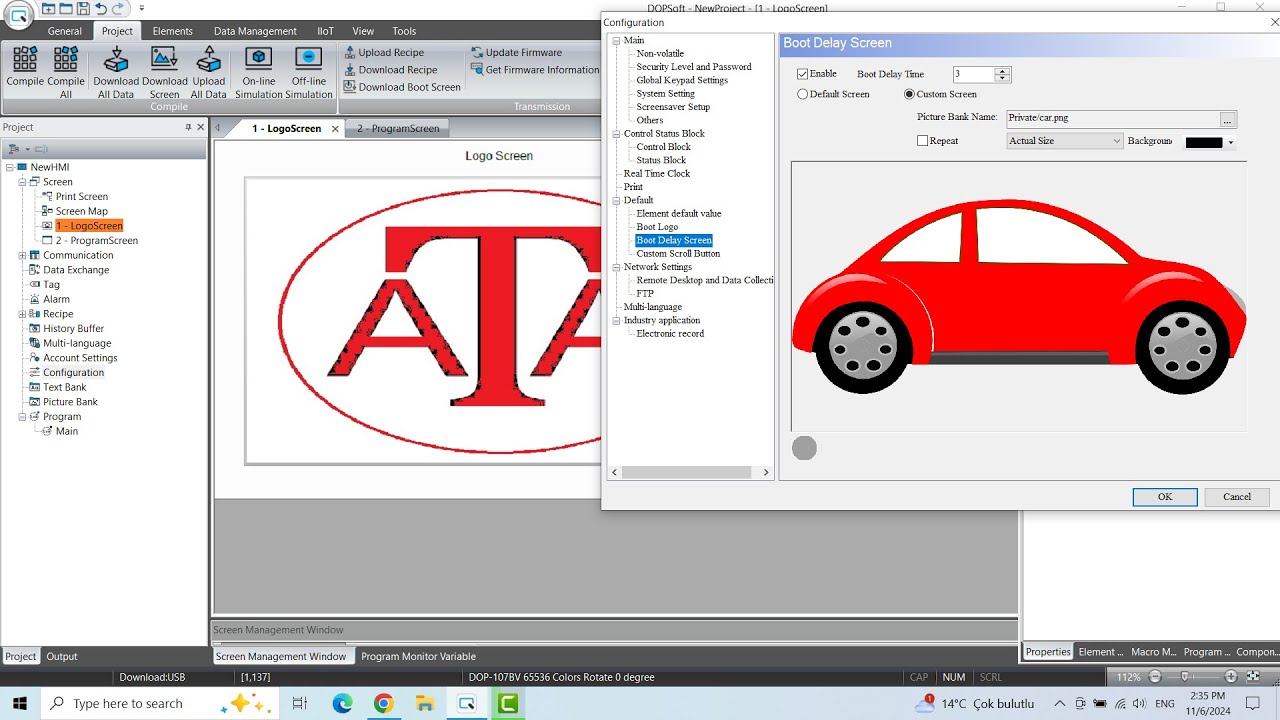Viewport: 1280px width, 720px height.
Task: Open the General ribbon tab
Action: point(65,31)
